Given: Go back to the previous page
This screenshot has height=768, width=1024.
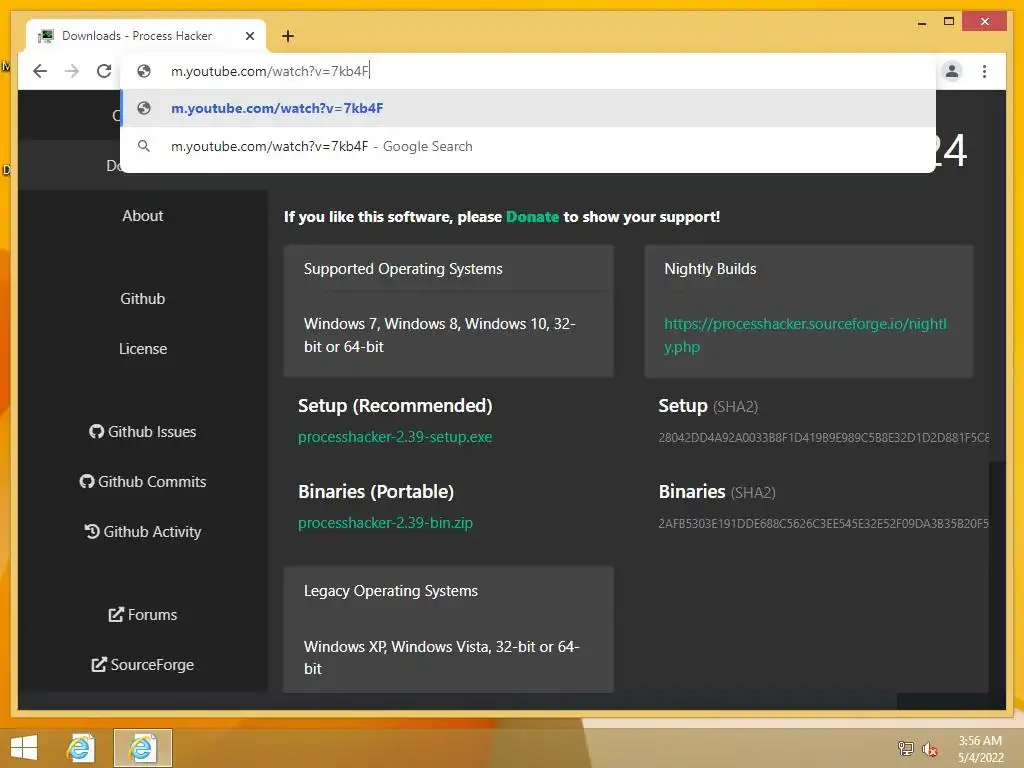Looking at the screenshot, I should pyautogui.click(x=40, y=71).
